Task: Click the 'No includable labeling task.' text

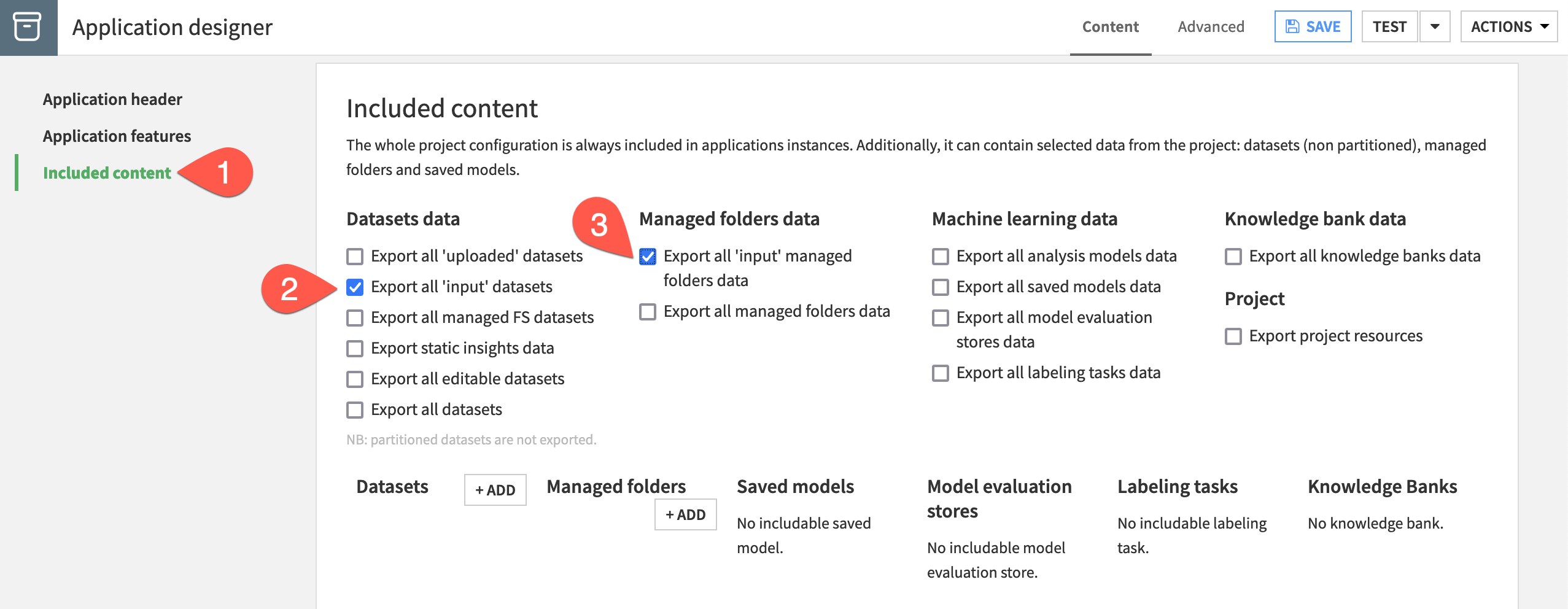Action: [1192, 535]
